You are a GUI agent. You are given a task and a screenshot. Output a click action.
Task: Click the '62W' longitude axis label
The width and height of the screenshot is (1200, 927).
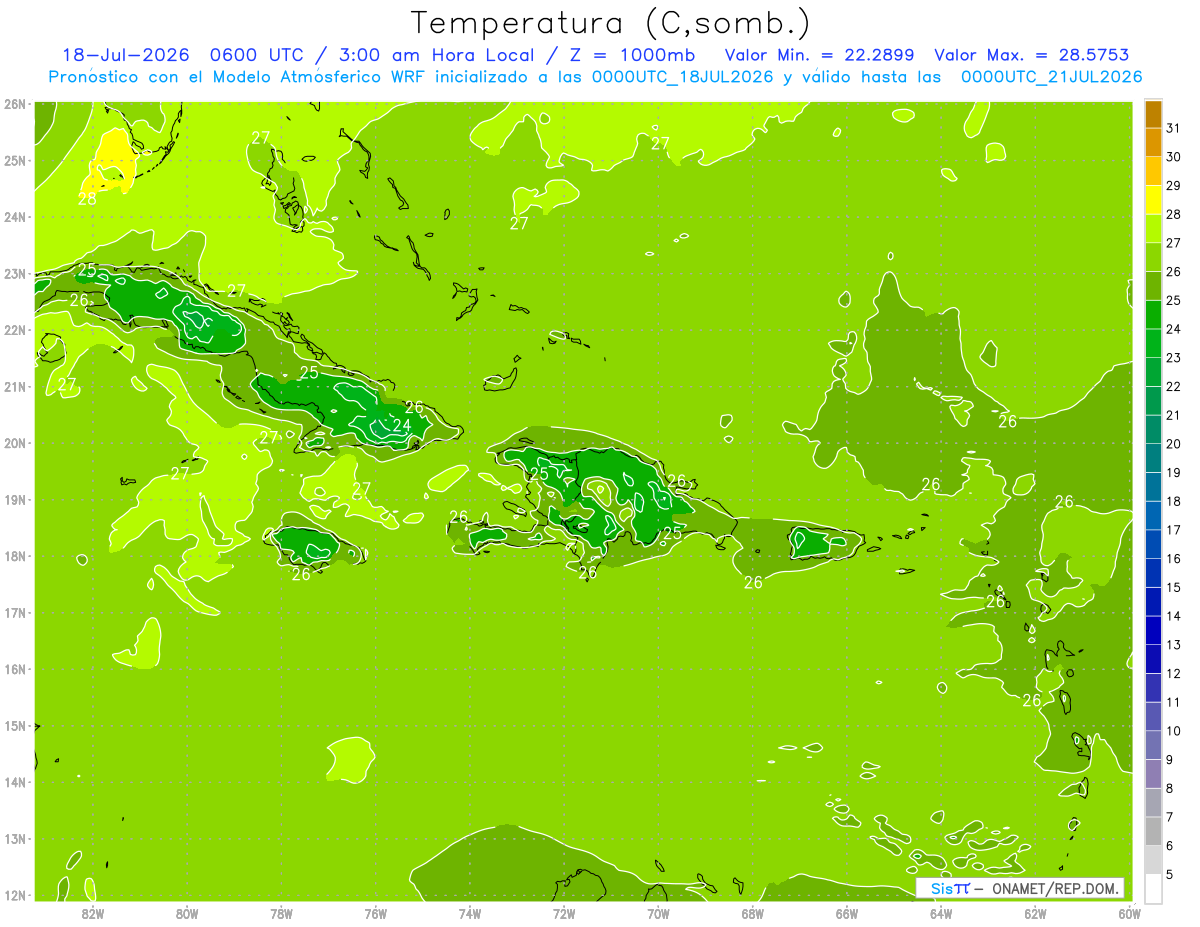[x=1035, y=913]
